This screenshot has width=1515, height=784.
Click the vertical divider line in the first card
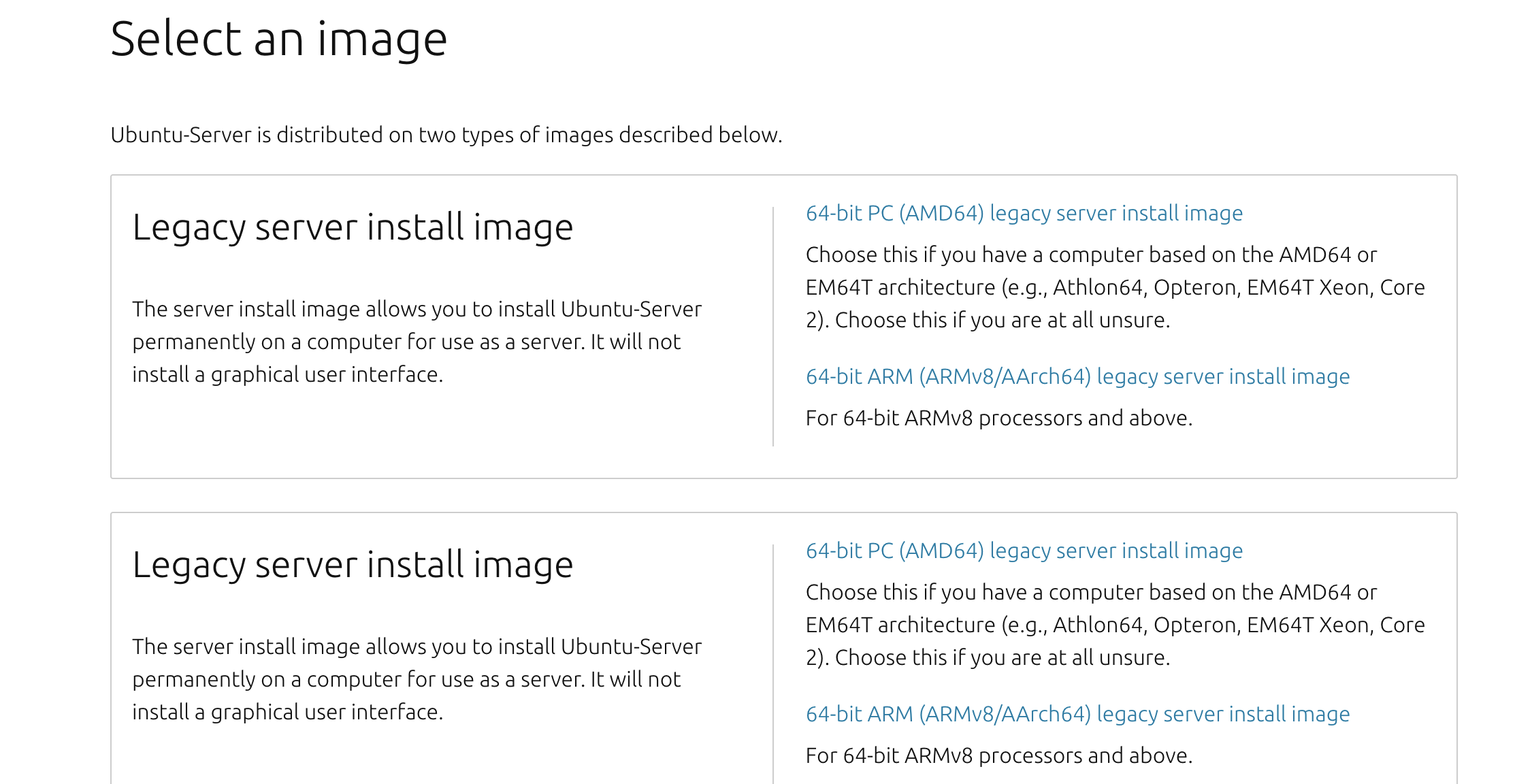[x=773, y=327]
